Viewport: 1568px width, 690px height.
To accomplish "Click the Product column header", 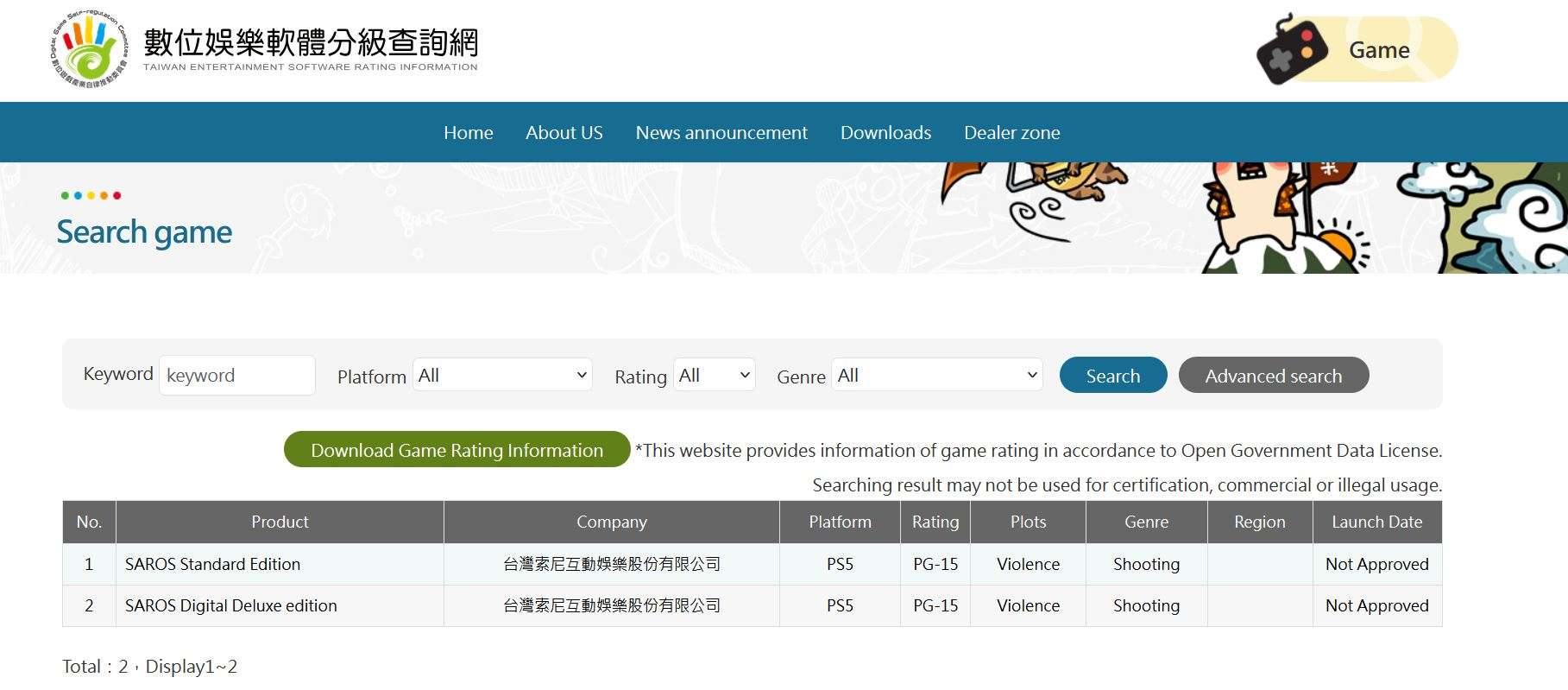I will (x=280, y=522).
